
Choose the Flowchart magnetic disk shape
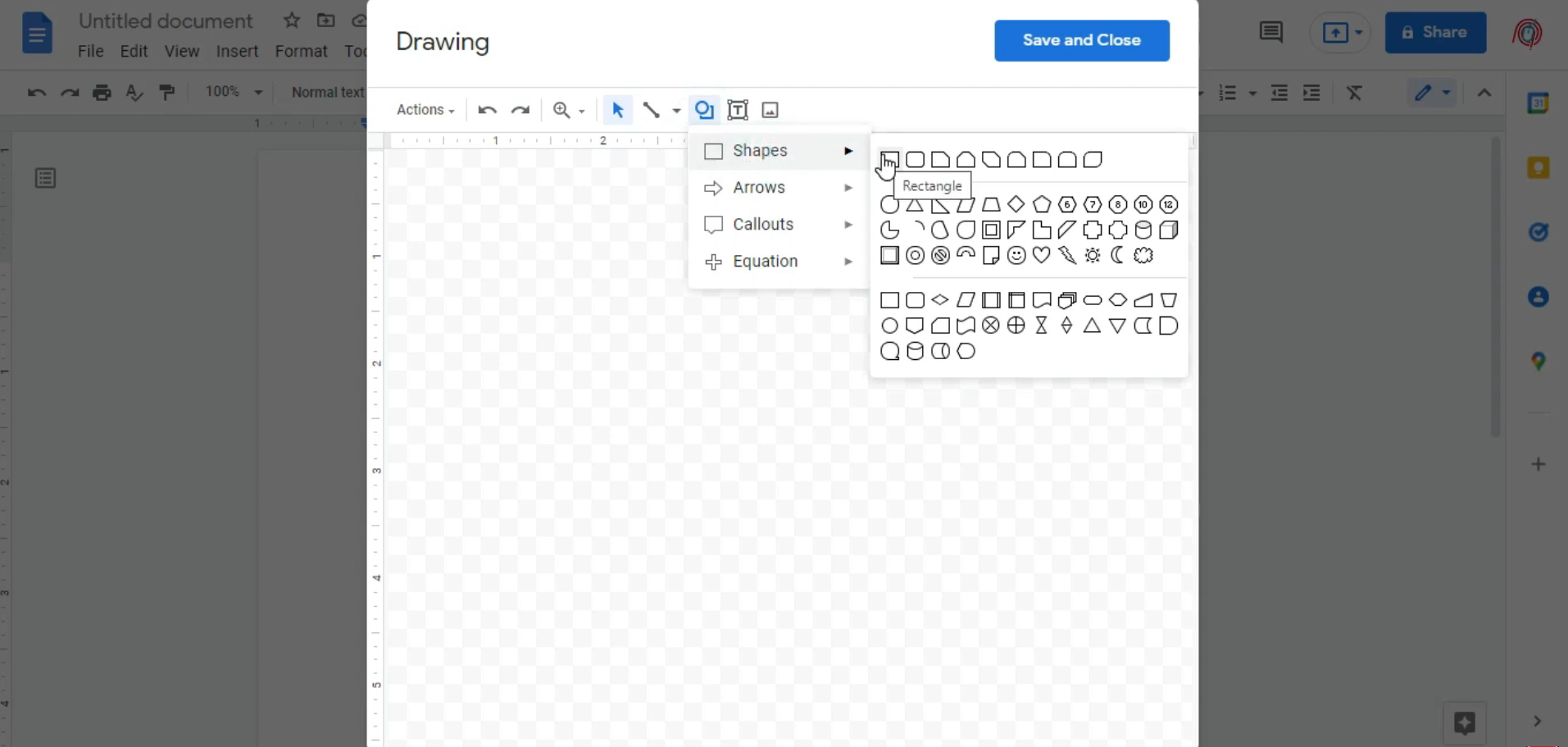click(916, 351)
